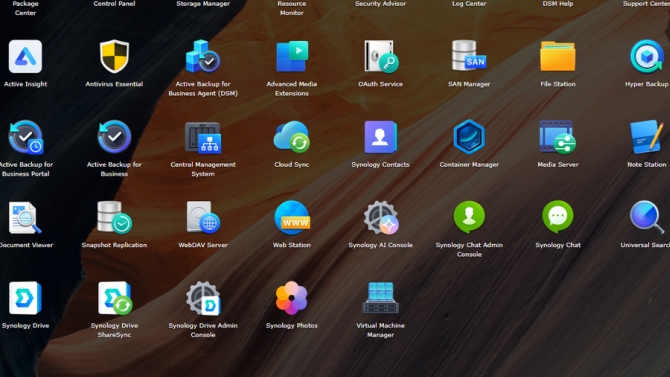Click the Resource Monitor label

pos(292,8)
